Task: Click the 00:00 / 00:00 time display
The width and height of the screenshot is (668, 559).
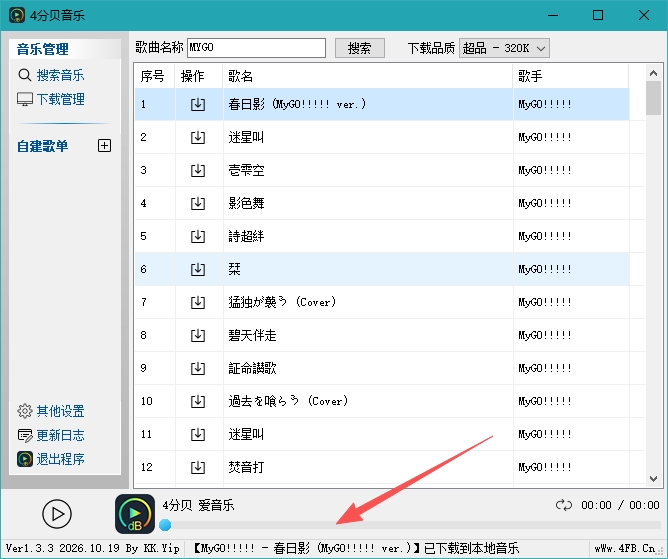Action: [x=620, y=505]
